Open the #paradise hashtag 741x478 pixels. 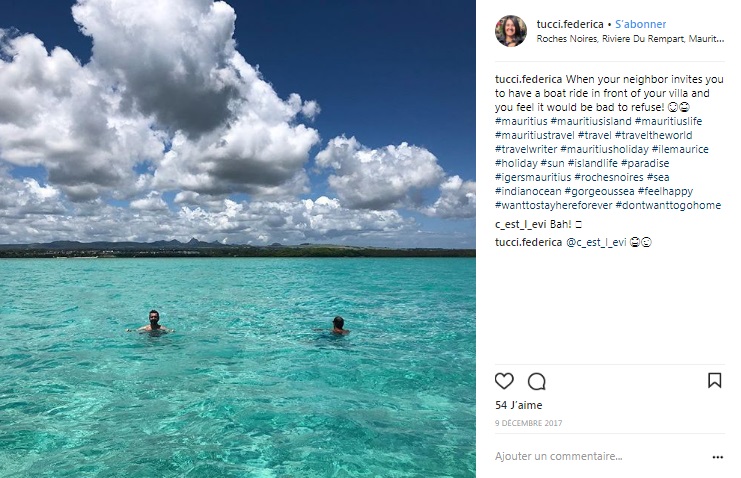(x=645, y=163)
